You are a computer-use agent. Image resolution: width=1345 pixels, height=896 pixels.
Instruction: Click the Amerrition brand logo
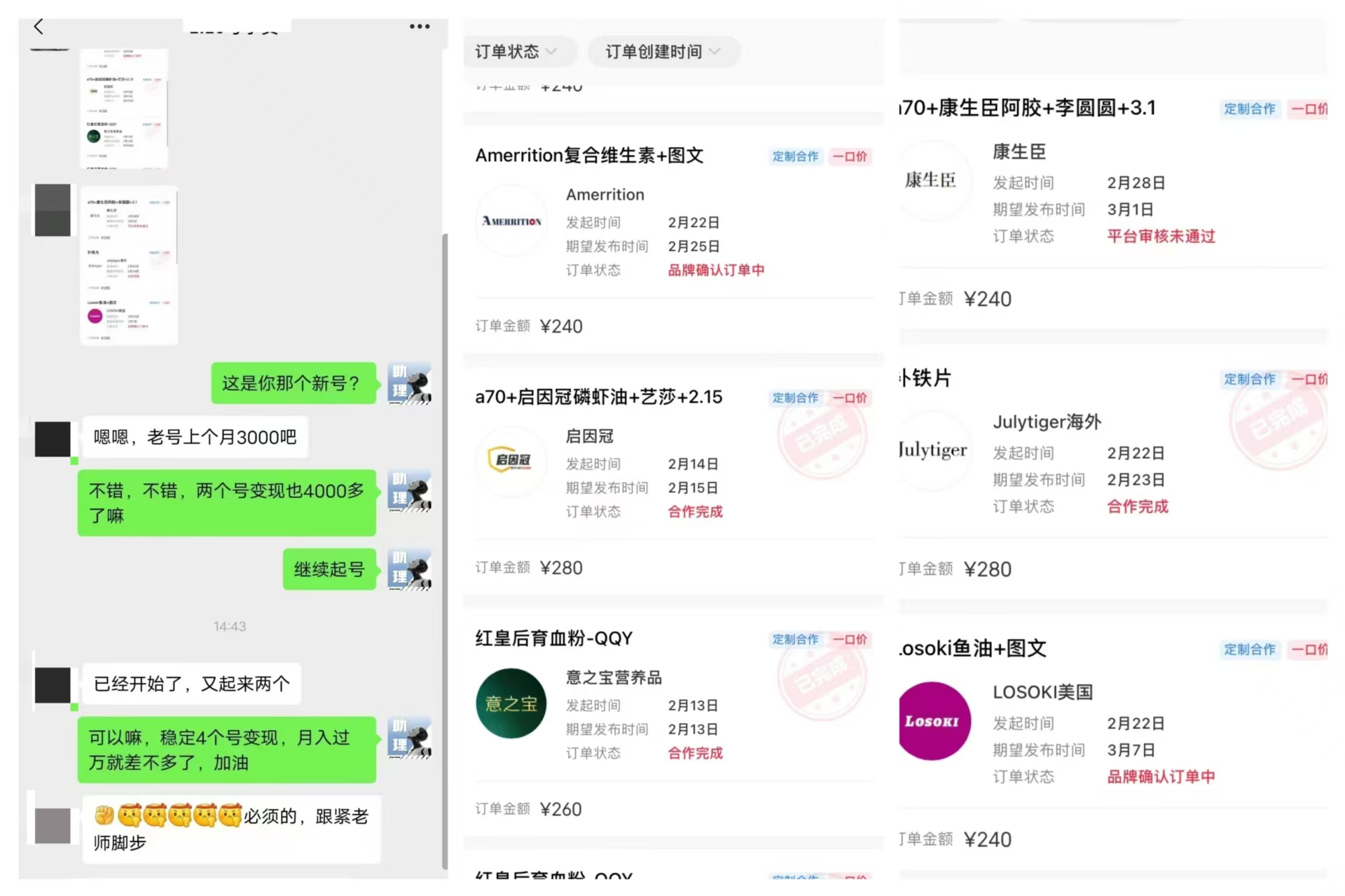coord(511,221)
